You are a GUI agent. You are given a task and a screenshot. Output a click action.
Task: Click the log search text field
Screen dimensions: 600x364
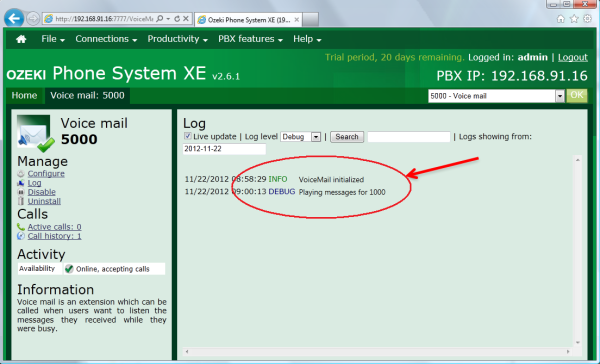click(x=409, y=137)
